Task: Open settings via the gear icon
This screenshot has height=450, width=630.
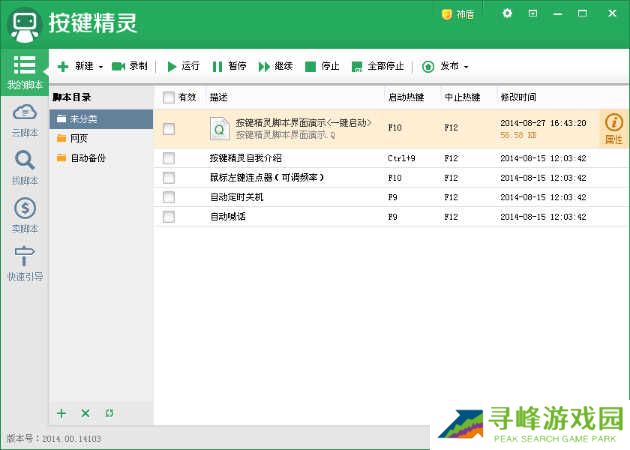Action: pyautogui.click(x=507, y=14)
